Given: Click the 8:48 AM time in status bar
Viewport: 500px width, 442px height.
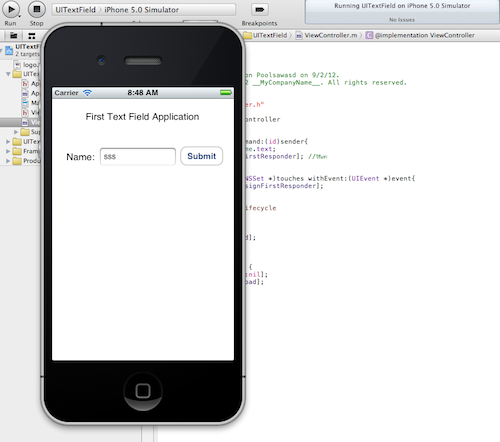Looking at the screenshot, I should pos(143,93).
